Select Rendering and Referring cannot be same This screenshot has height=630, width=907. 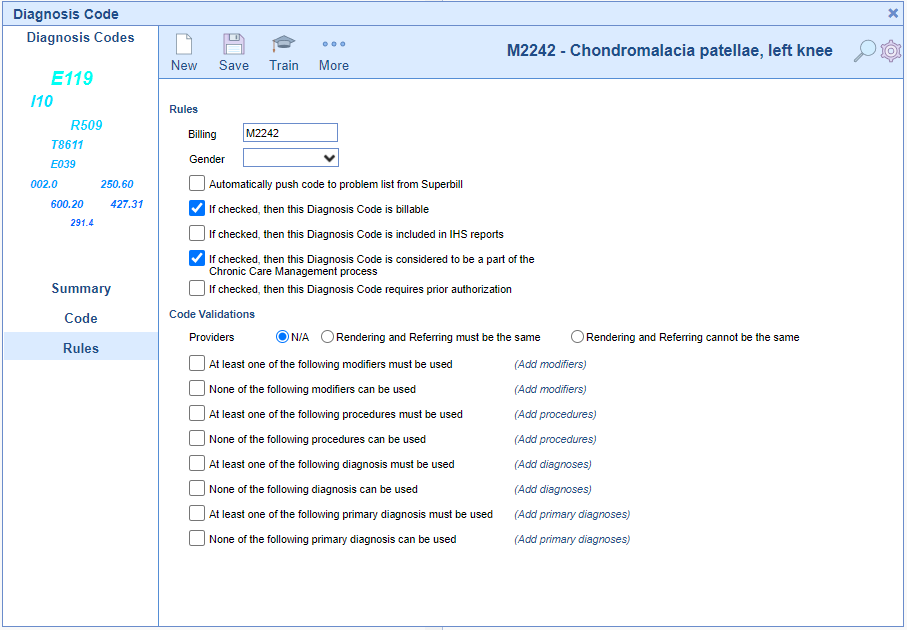pyautogui.click(x=577, y=337)
